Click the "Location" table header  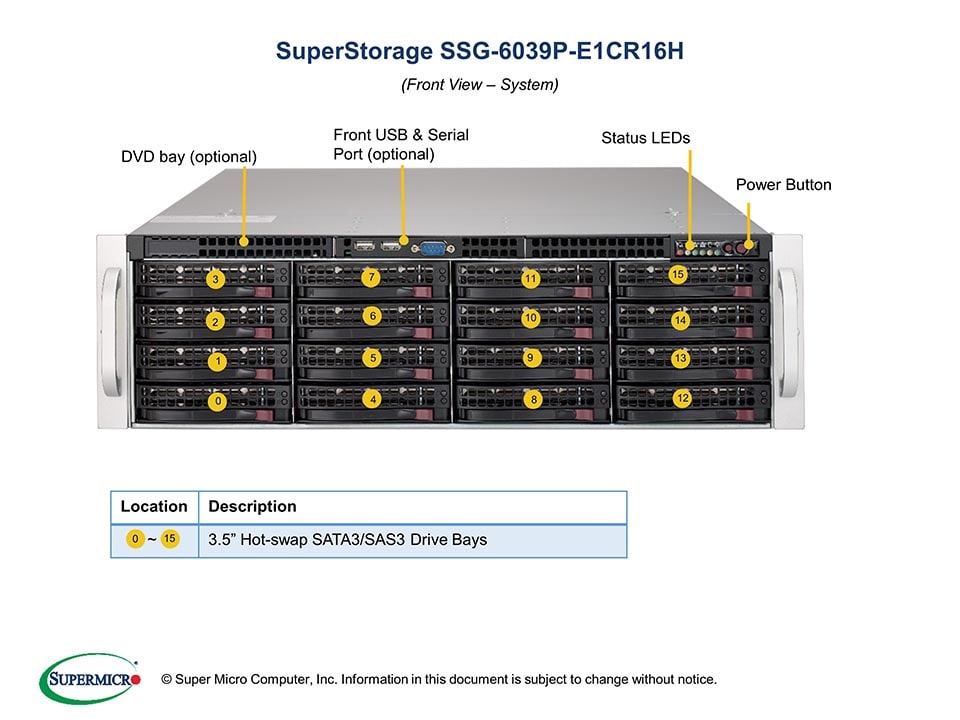click(x=154, y=507)
